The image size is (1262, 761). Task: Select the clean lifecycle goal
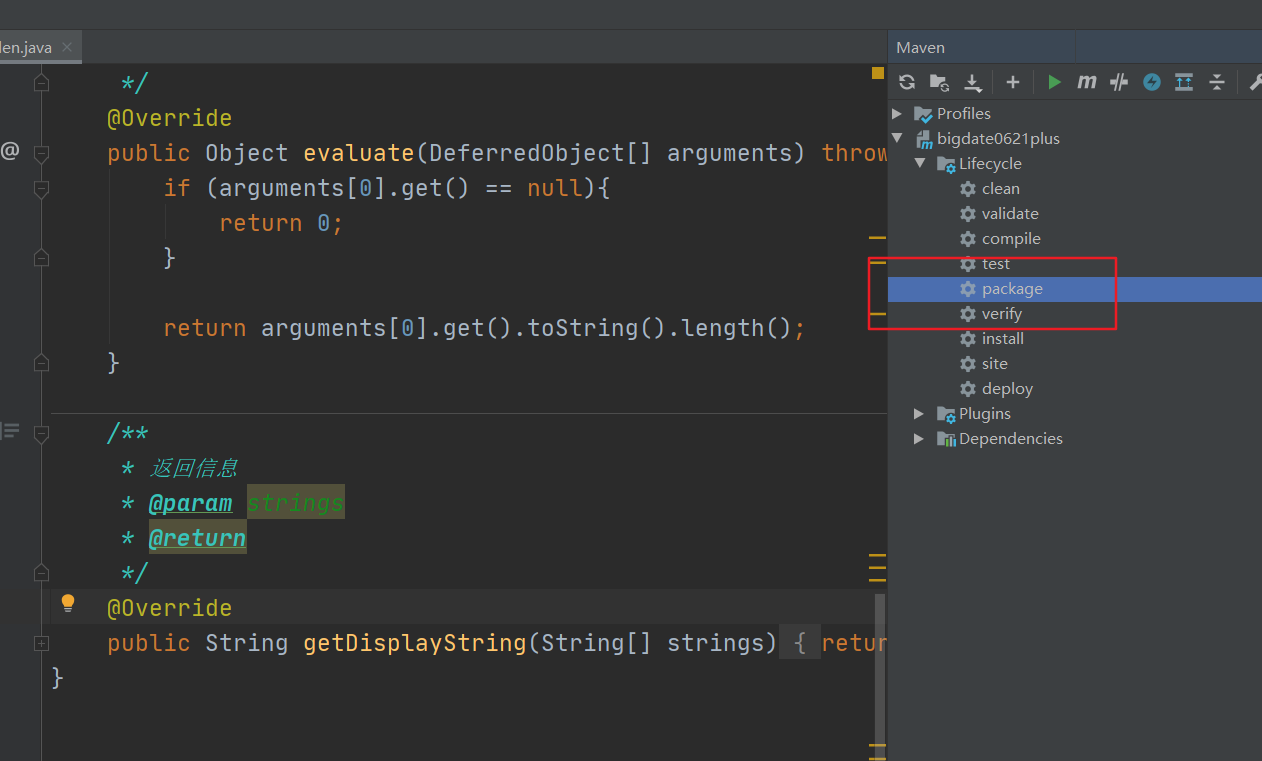coord(1001,189)
